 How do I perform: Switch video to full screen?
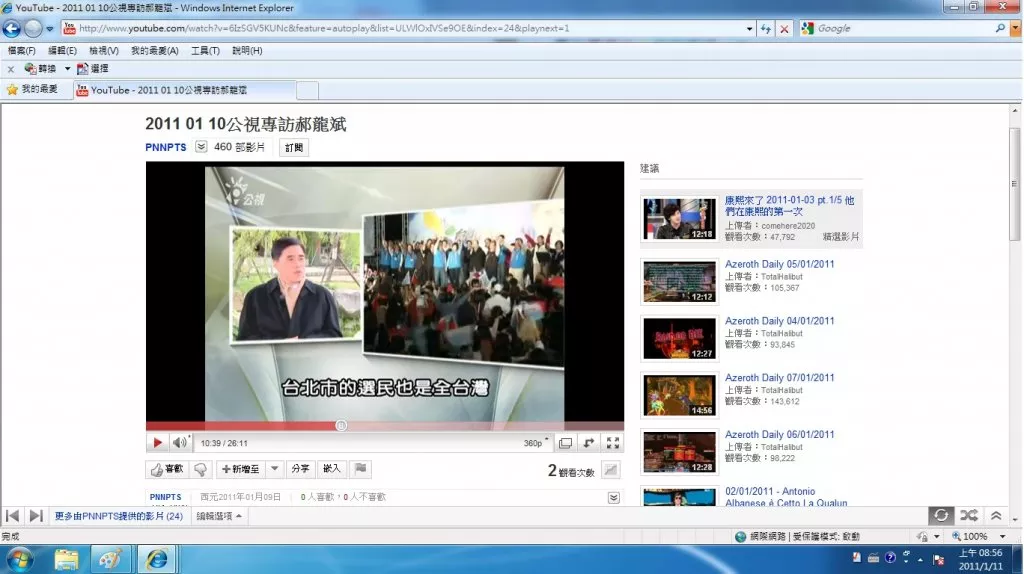(x=613, y=443)
